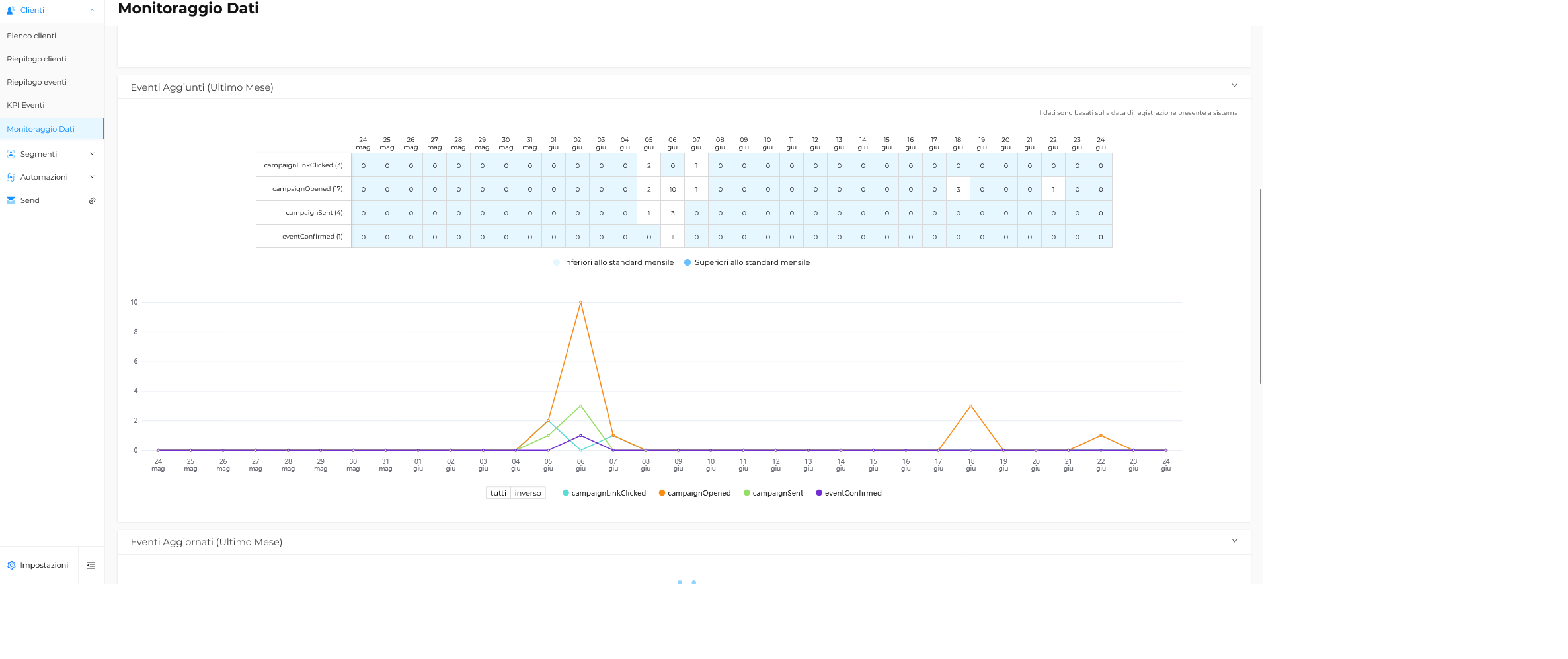The width and height of the screenshot is (1568, 659).
Task: Collapse the Clienti menu chevron
Action: pyautogui.click(x=92, y=10)
